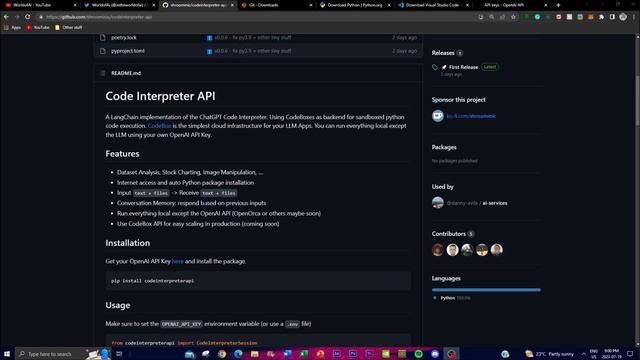Click the Usage heading
The image size is (640, 360).
[x=118, y=305]
